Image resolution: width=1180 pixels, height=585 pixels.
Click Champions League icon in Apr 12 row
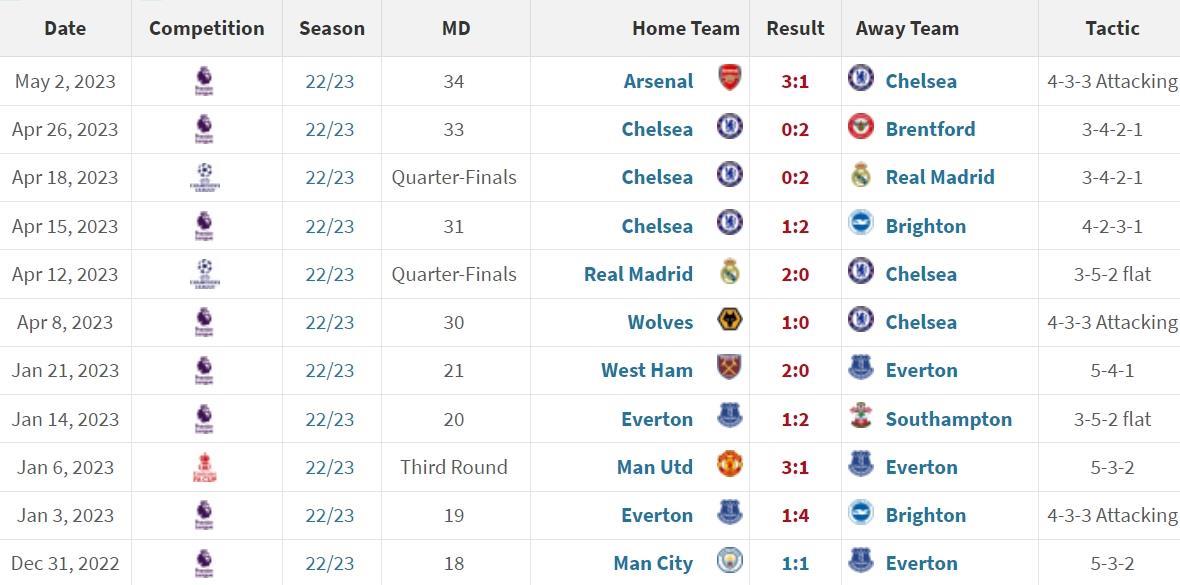203,274
